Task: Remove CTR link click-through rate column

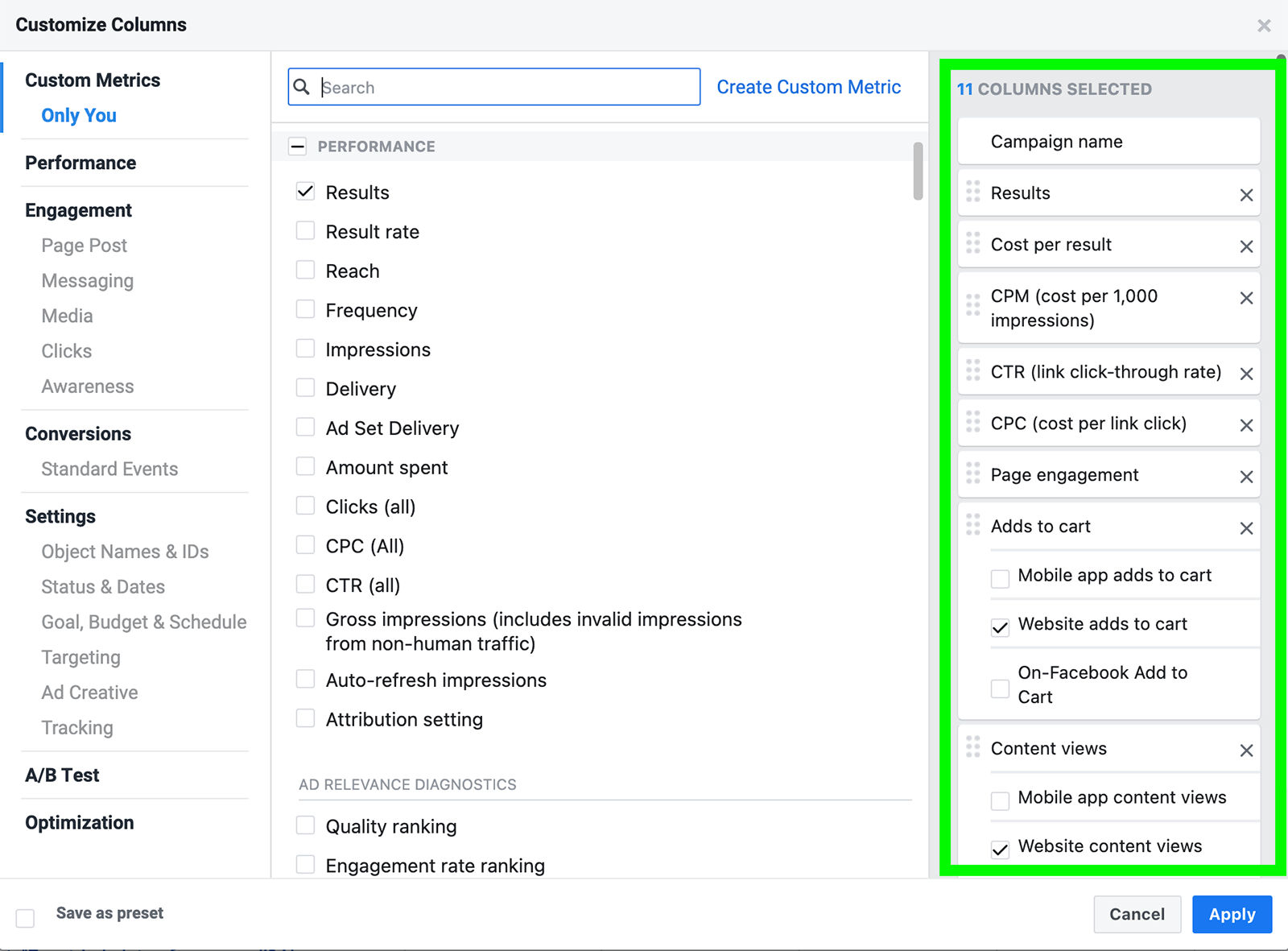Action: (x=1246, y=374)
